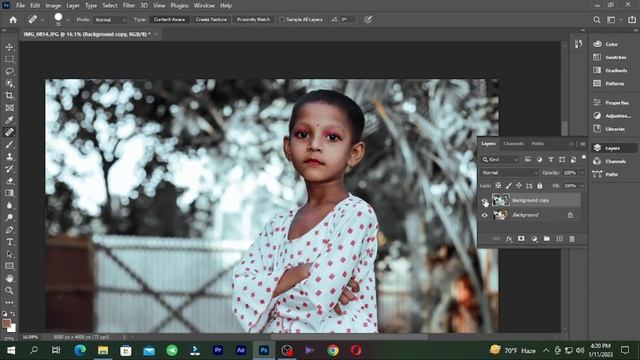Viewport: 640px width, 360px height.
Task: Select the Frame tool
Action: click(x=9, y=108)
